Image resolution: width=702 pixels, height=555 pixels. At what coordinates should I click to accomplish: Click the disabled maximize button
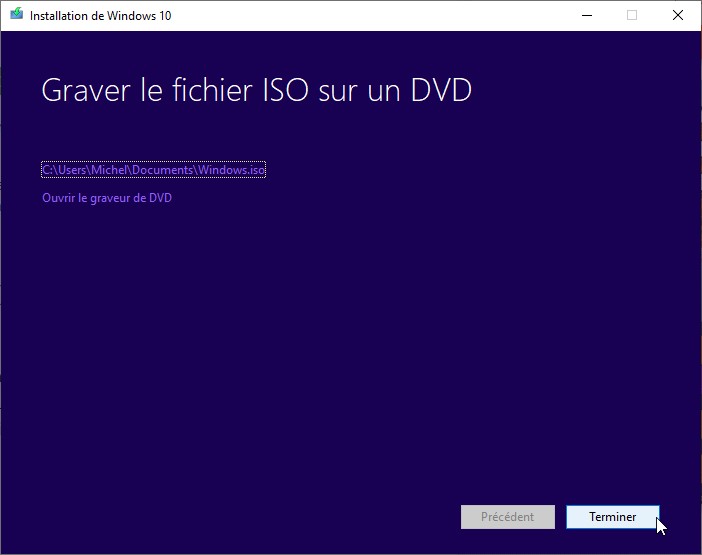click(x=631, y=15)
